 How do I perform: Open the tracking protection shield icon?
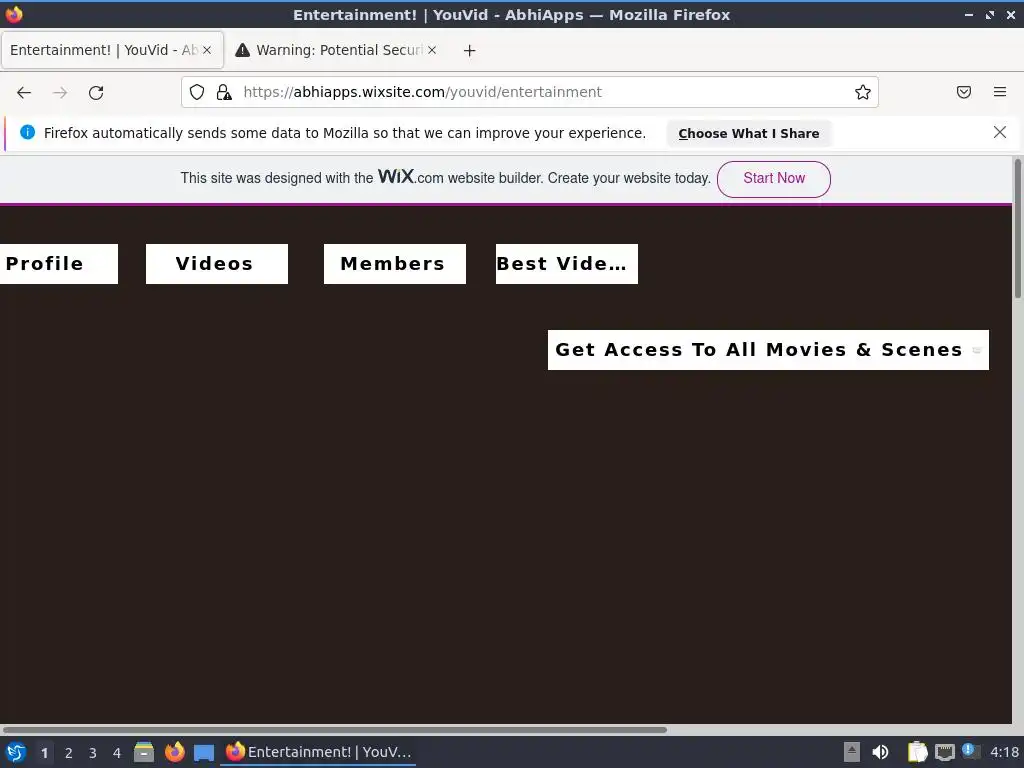tap(197, 92)
